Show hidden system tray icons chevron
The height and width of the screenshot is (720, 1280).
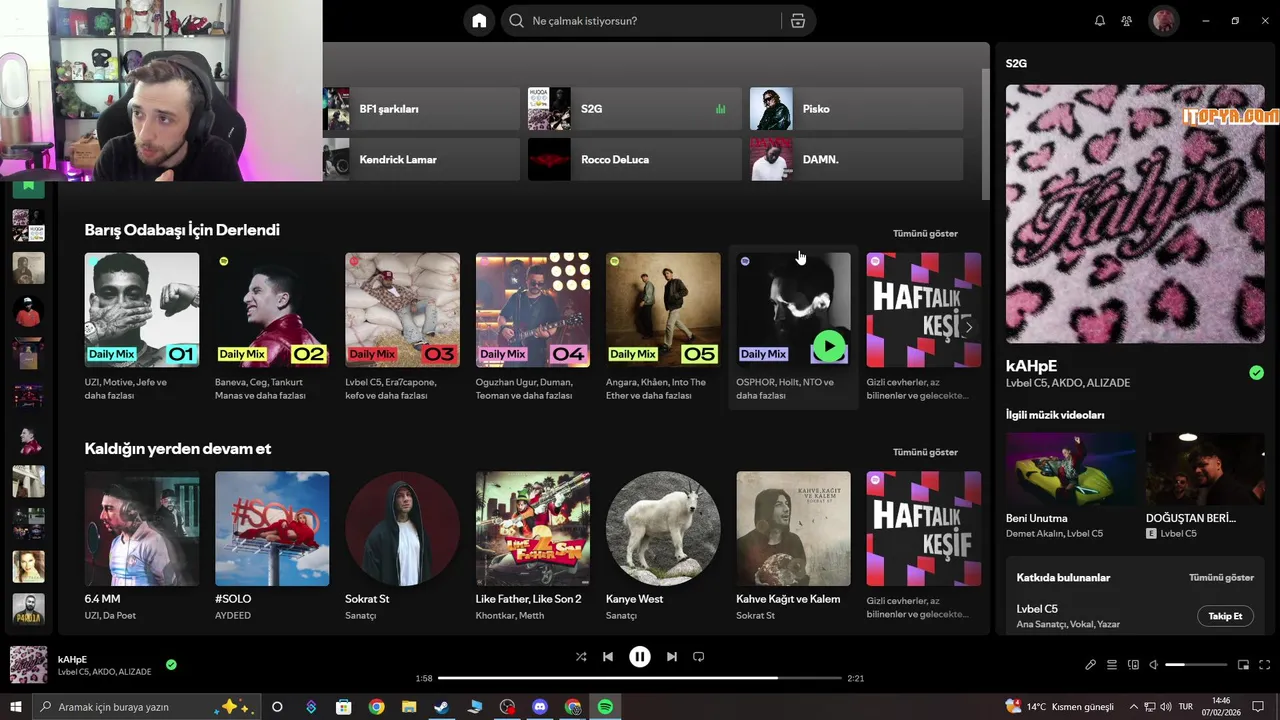click(x=1134, y=707)
